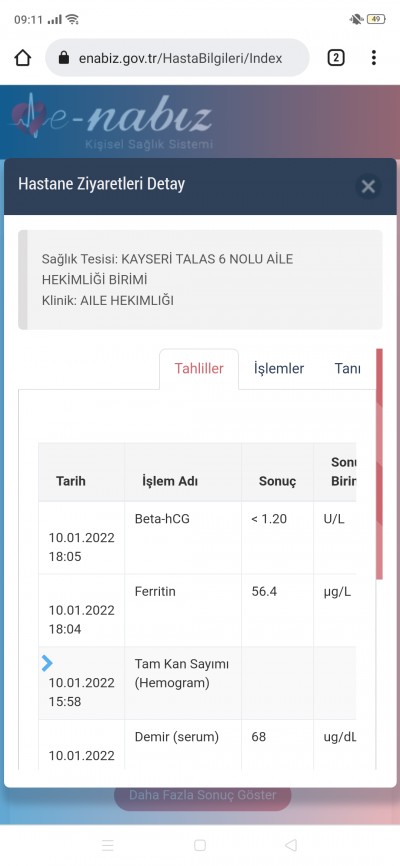Click the Tarih column header

[x=71, y=481]
